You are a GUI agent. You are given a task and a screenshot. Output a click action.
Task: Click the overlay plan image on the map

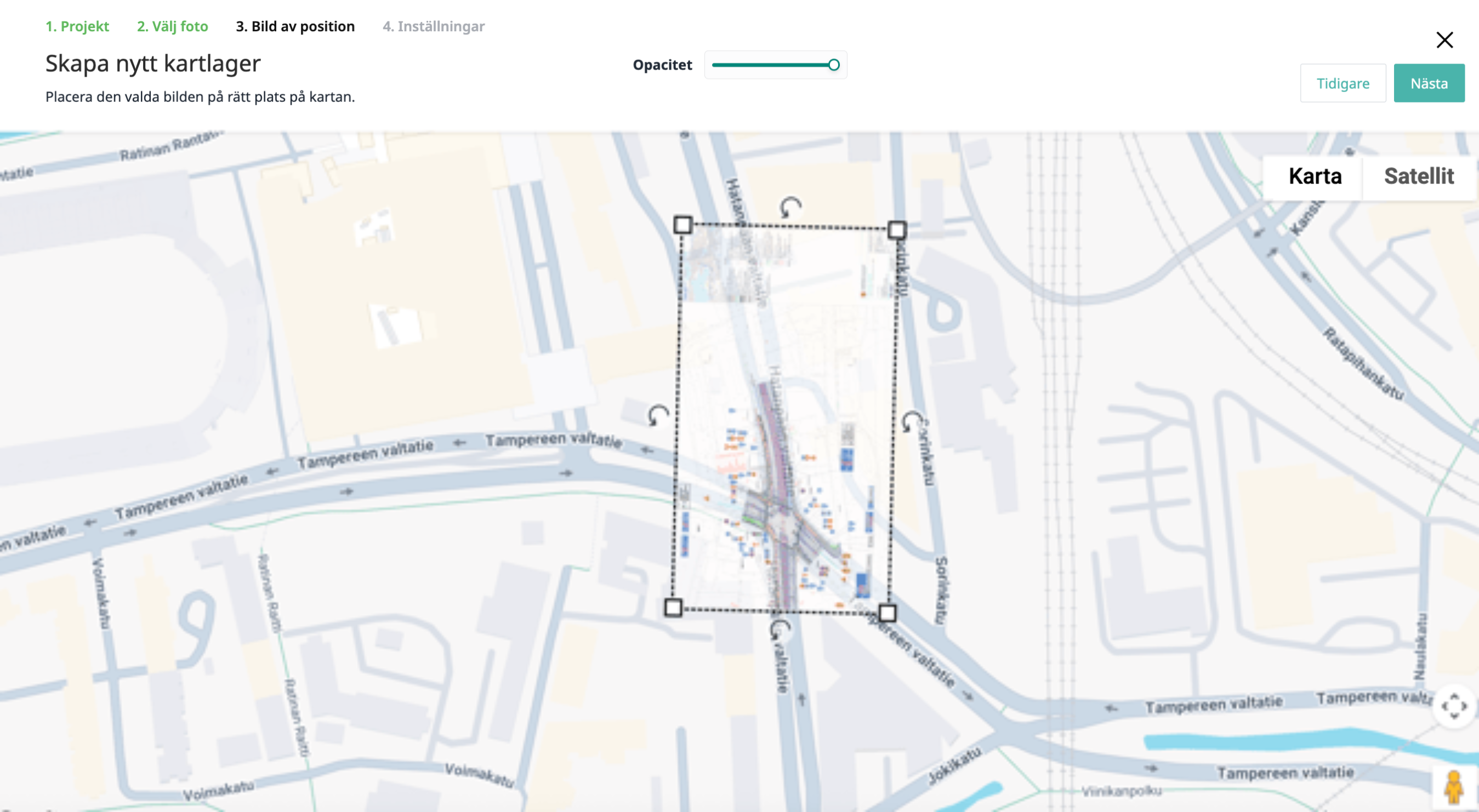point(784,419)
